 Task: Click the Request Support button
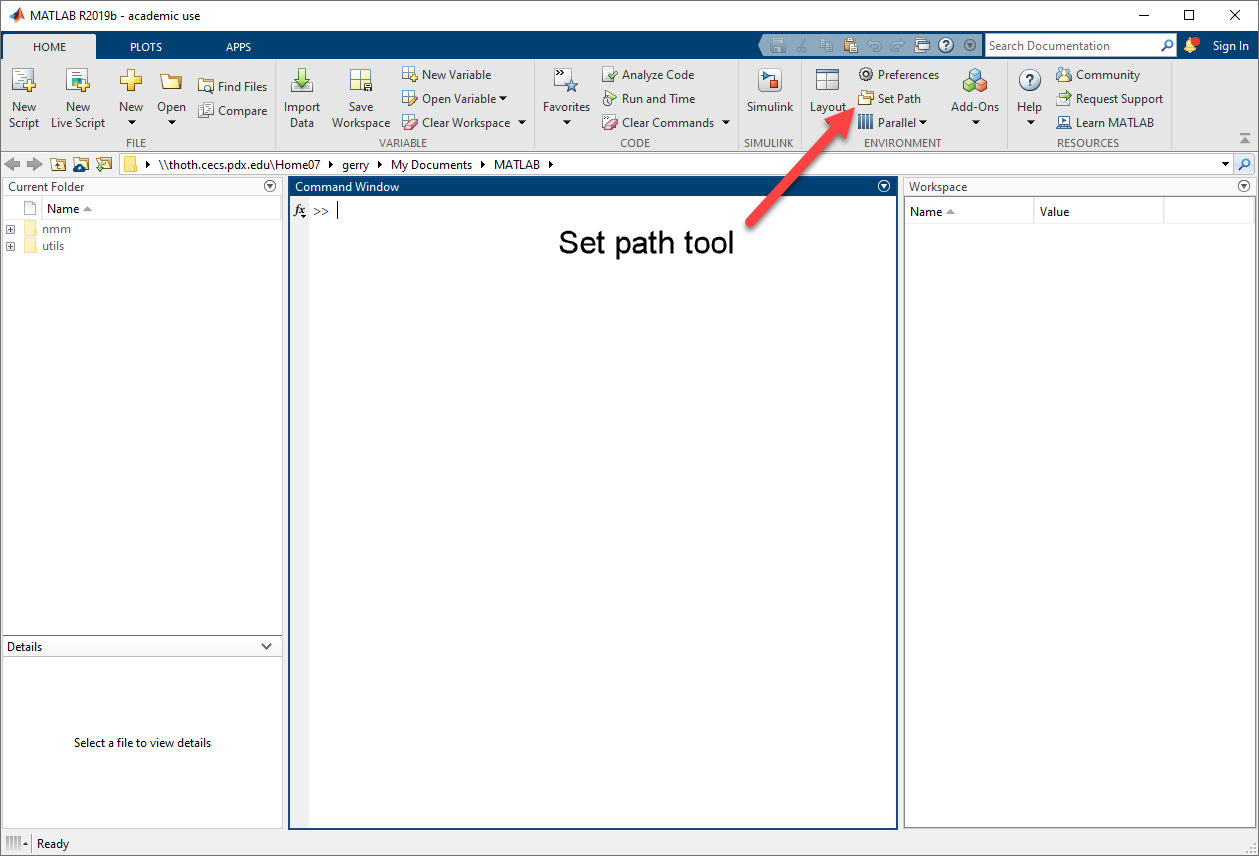coord(1109,99)
